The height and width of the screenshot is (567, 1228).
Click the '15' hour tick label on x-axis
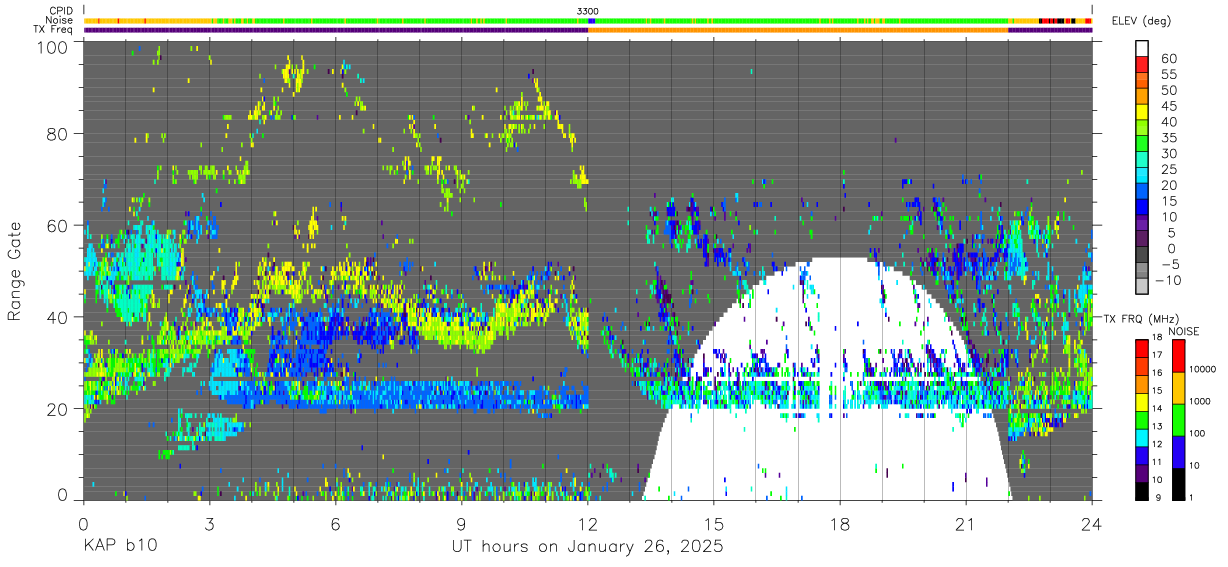click(714, 523)
